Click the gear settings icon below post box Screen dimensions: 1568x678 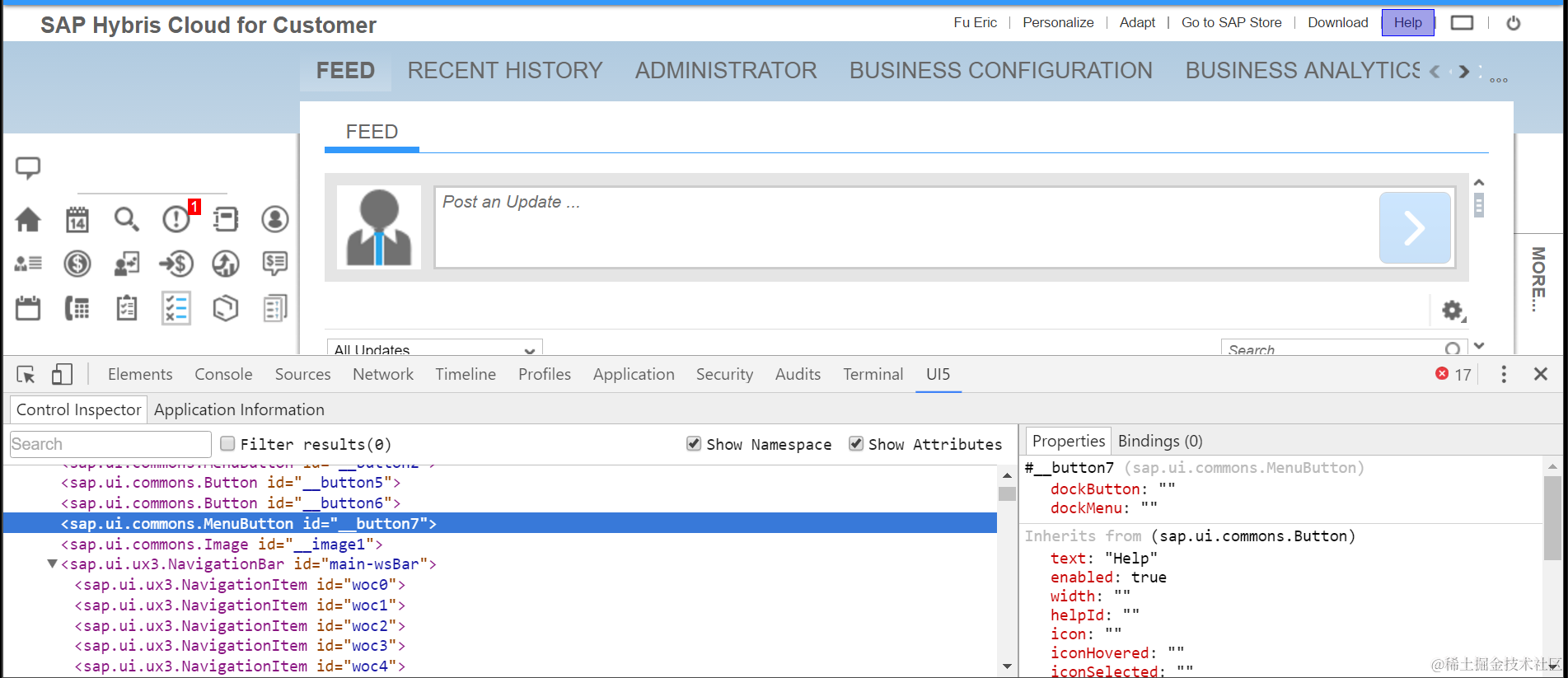[1453, 311]
